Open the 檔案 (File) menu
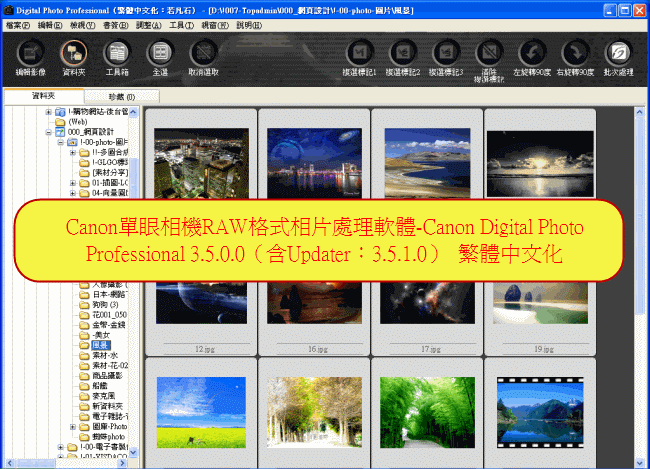 (18, 23)
